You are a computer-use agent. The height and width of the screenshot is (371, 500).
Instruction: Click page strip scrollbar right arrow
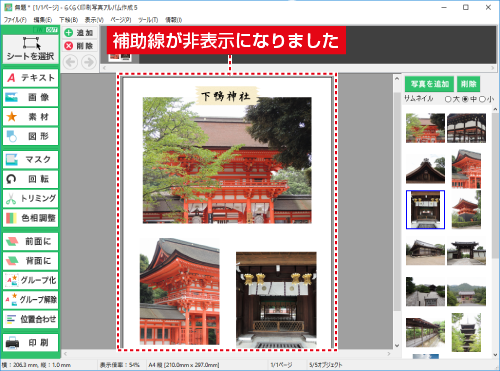(x=493, y=68)
